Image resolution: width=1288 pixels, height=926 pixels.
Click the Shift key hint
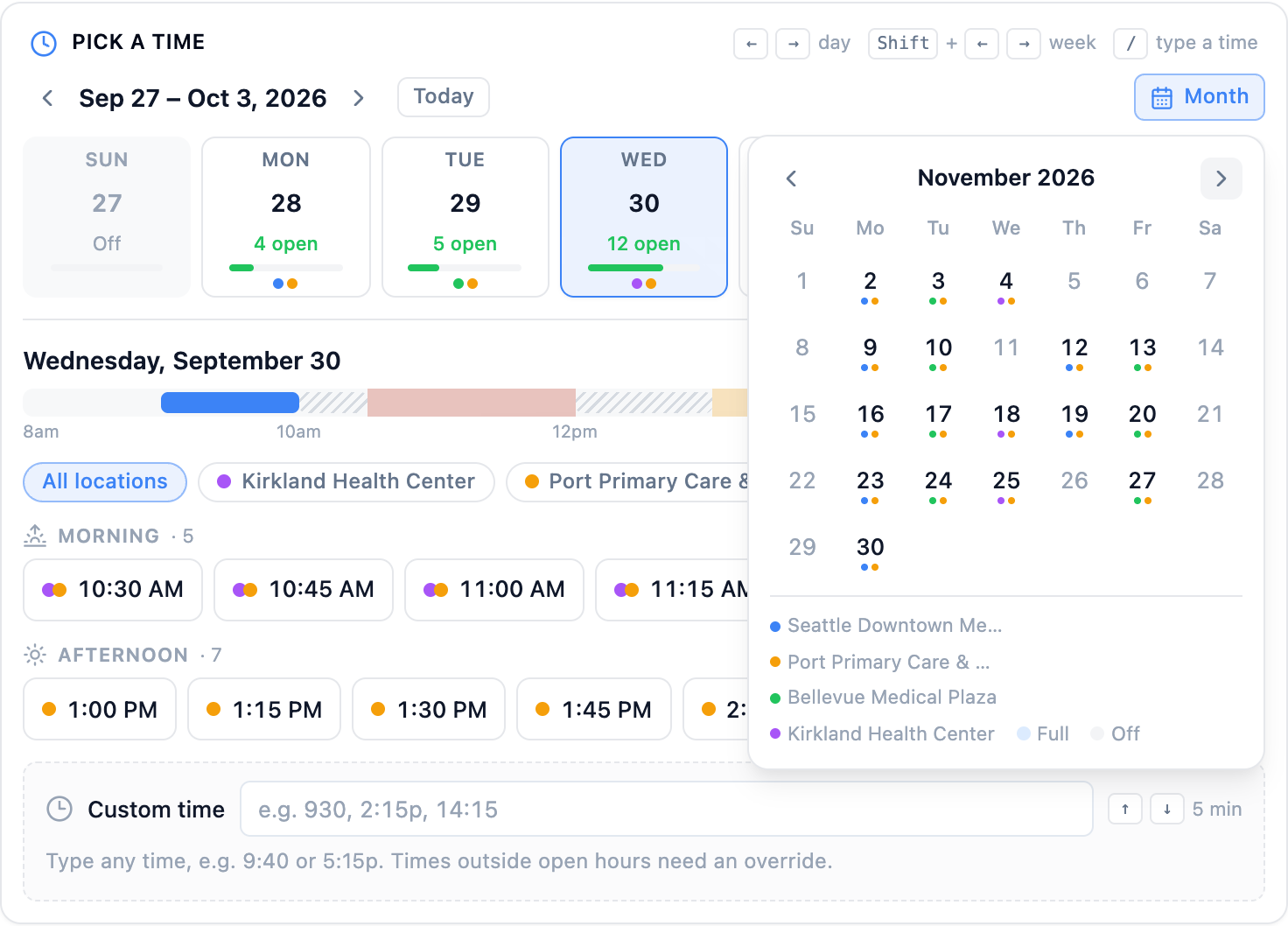click(x=903, y=44)
